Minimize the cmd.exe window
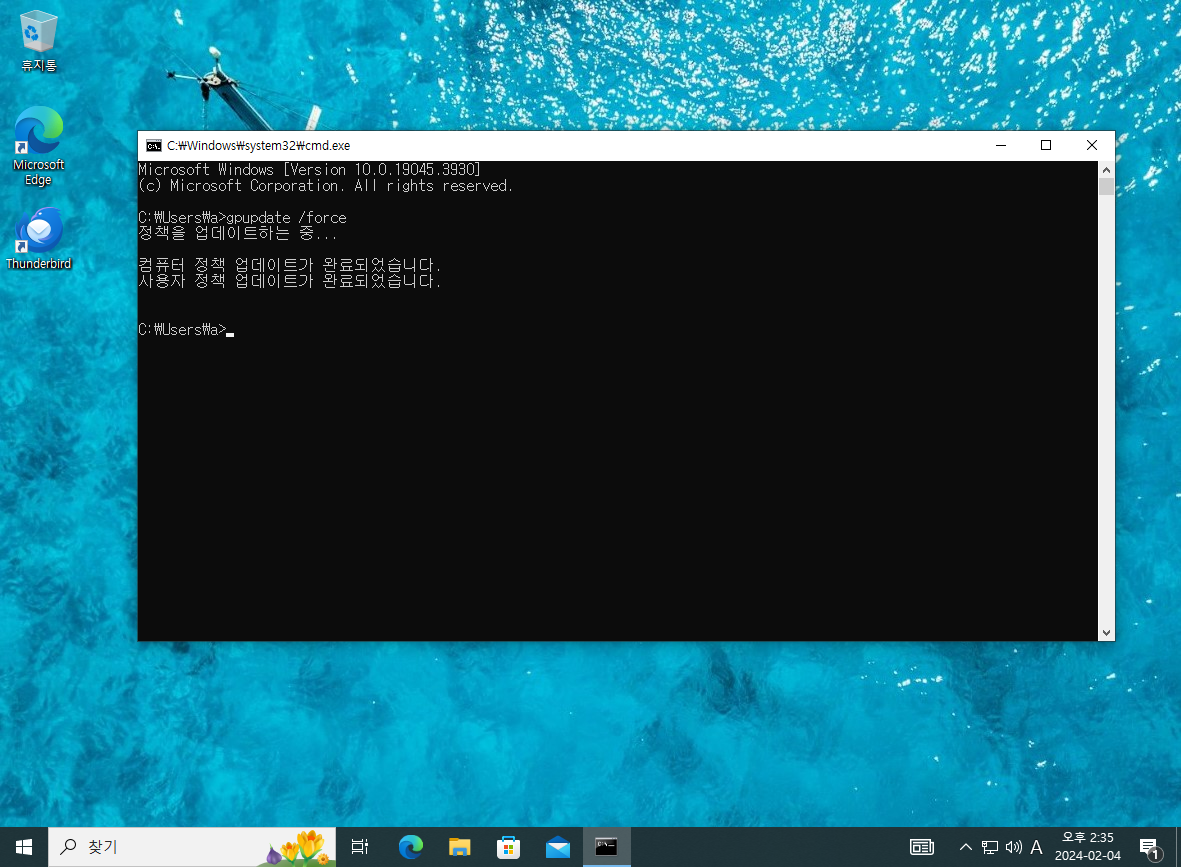1181x867 pixels. click(x=1001, y=145)
